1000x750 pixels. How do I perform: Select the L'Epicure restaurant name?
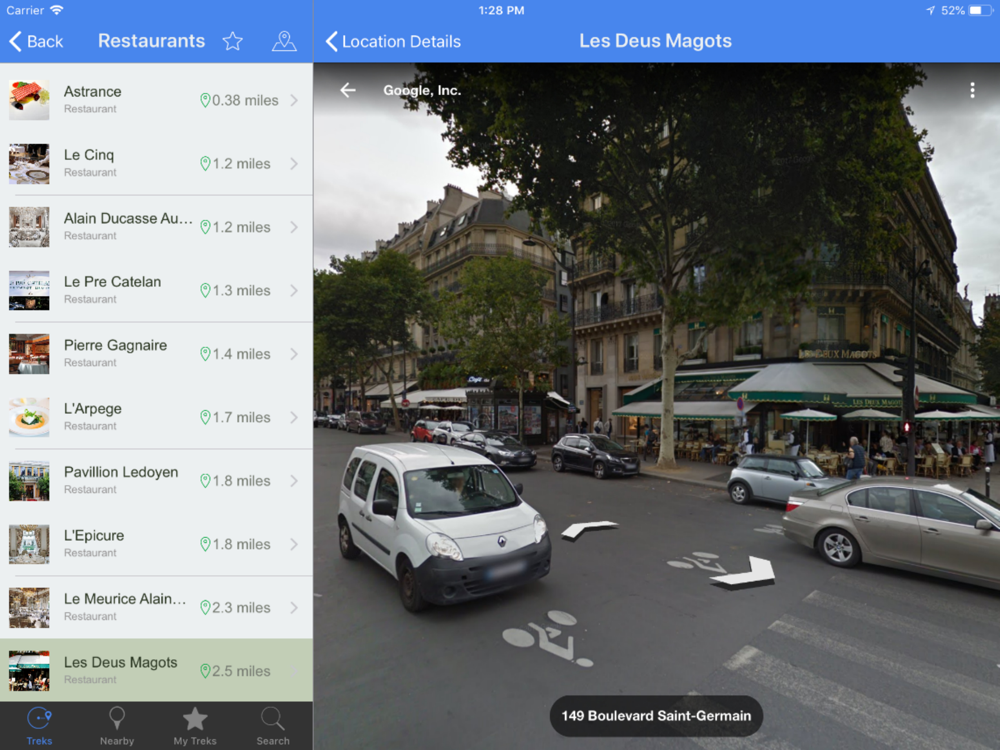pyautogui.click(x=94, y=536)
